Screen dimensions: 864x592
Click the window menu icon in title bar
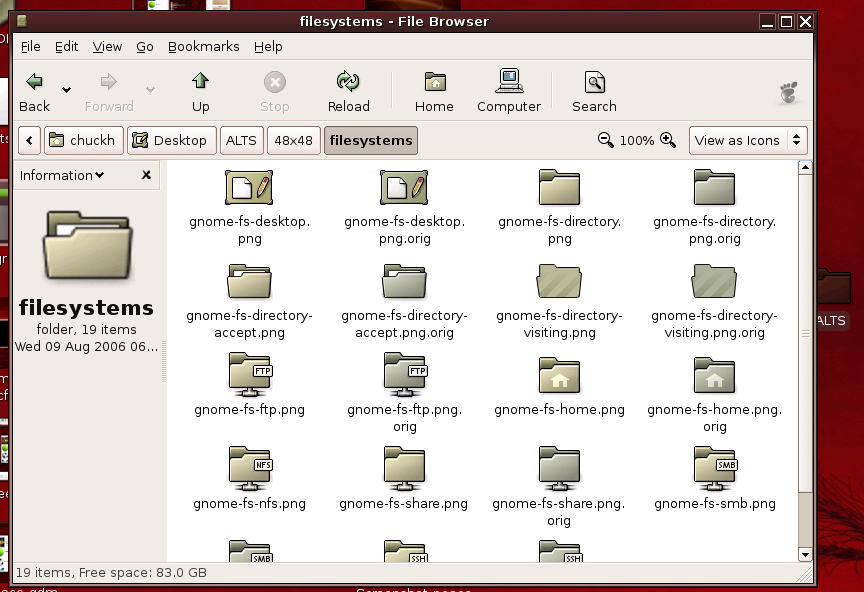coord(21,21)
